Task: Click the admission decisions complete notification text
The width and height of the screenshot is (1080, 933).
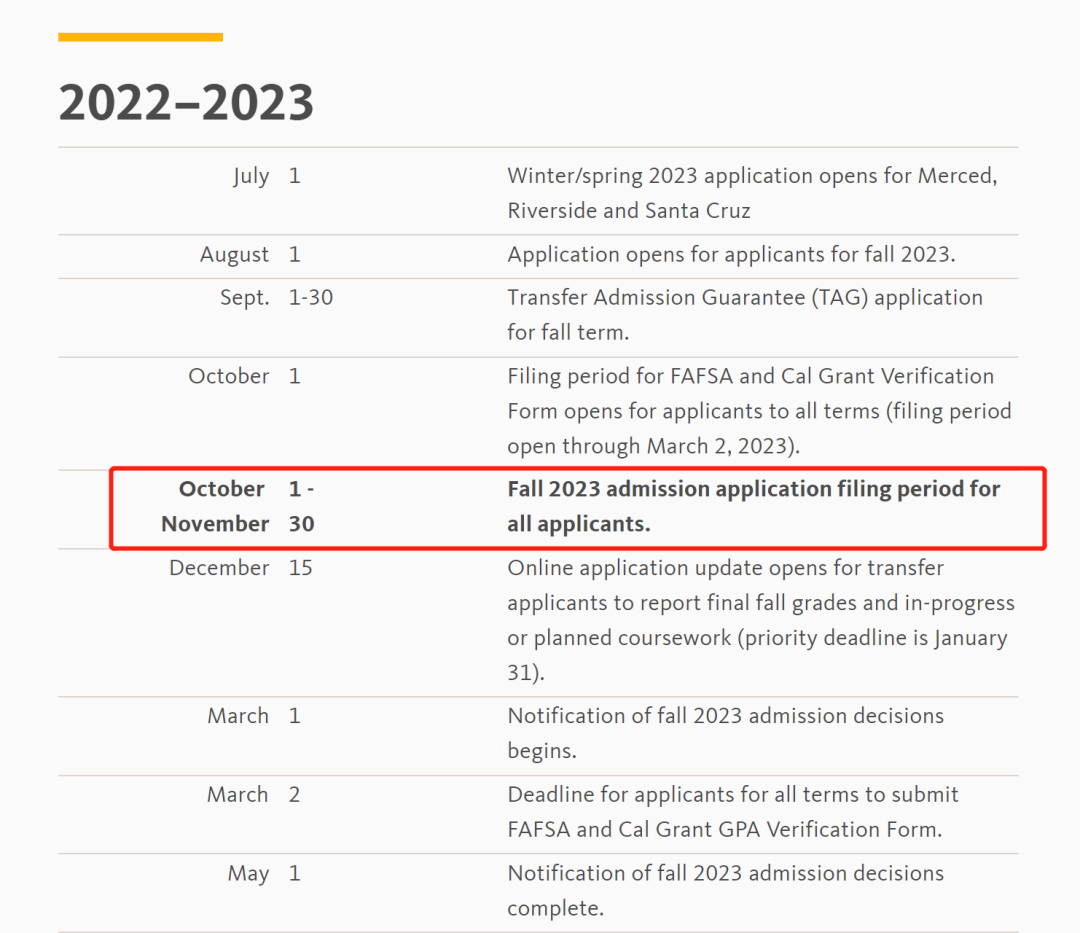Action: pos(725,891)
